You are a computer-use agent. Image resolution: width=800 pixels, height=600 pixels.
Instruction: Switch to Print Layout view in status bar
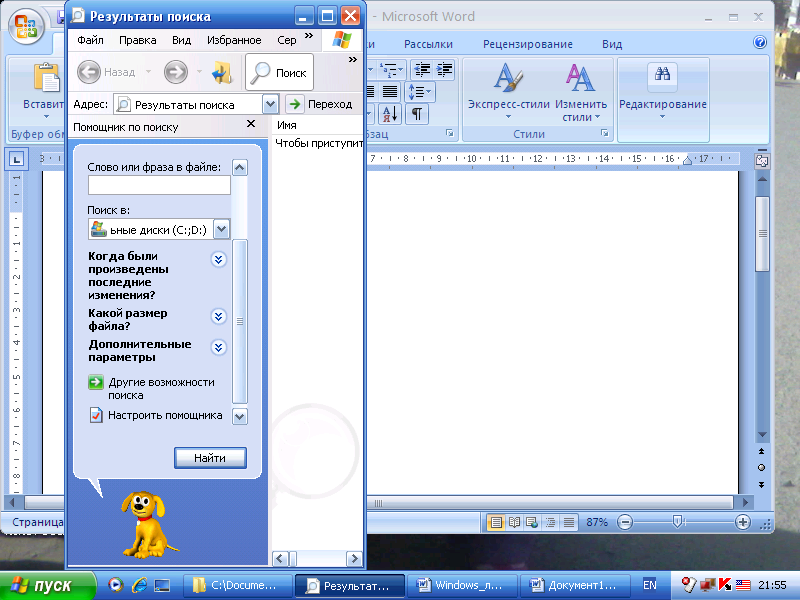click(x=496, y=522)
